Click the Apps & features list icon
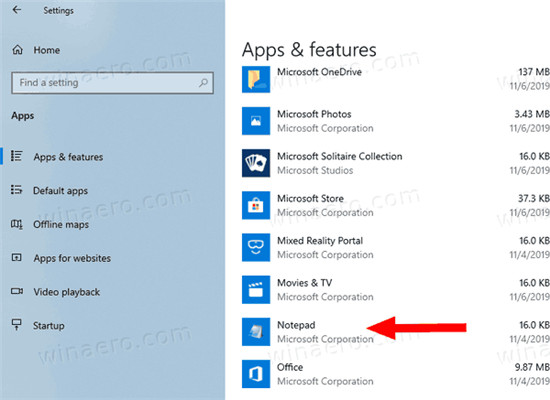 pos(16,155)
